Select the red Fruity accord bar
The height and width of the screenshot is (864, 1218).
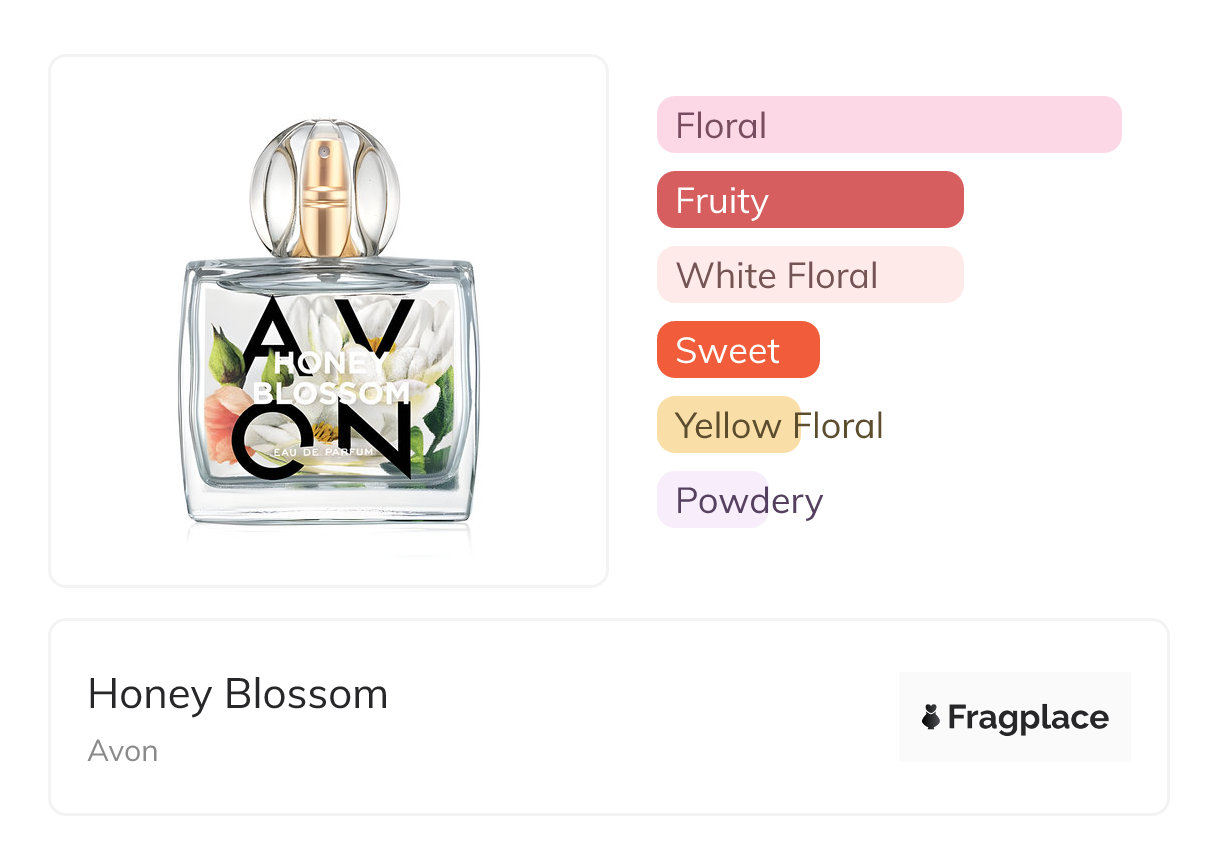[809, 200]
